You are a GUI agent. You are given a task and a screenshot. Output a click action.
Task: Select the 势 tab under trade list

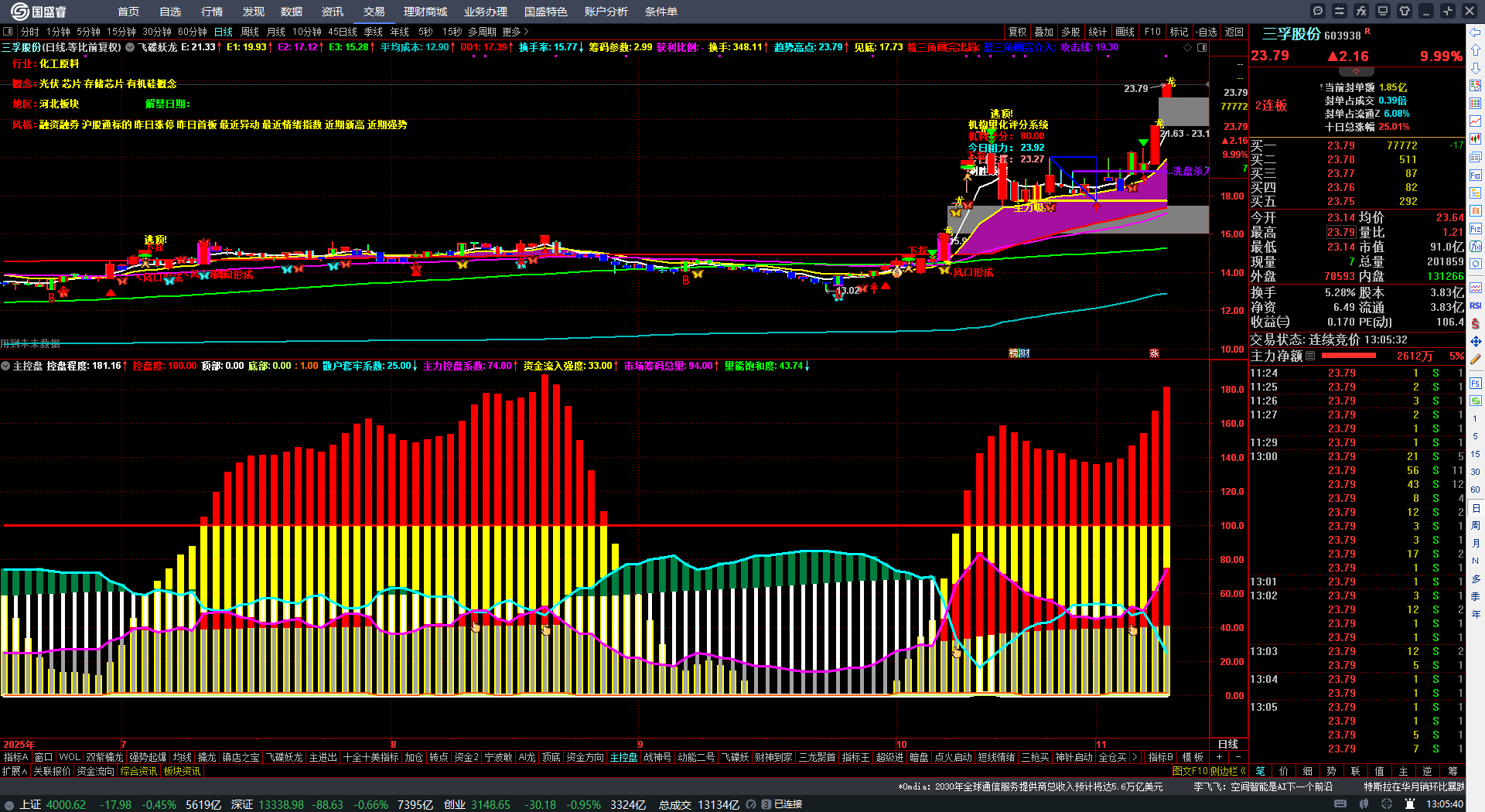tap(1331, 771)
